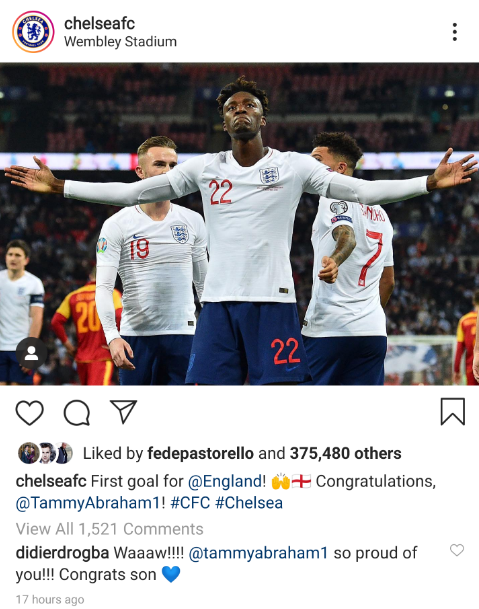Share post using paper plane icon

click(x=124, y=411)
